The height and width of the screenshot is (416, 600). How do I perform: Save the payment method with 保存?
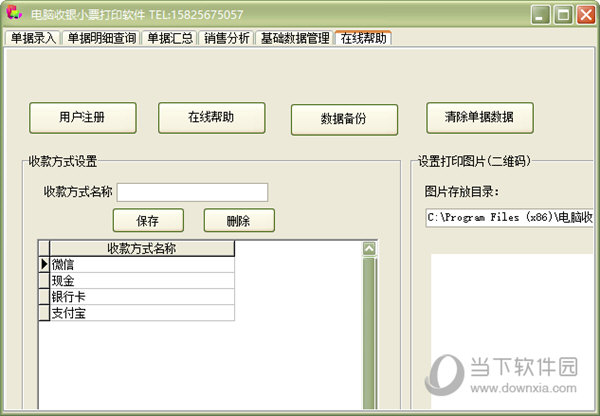click(148, 220)
